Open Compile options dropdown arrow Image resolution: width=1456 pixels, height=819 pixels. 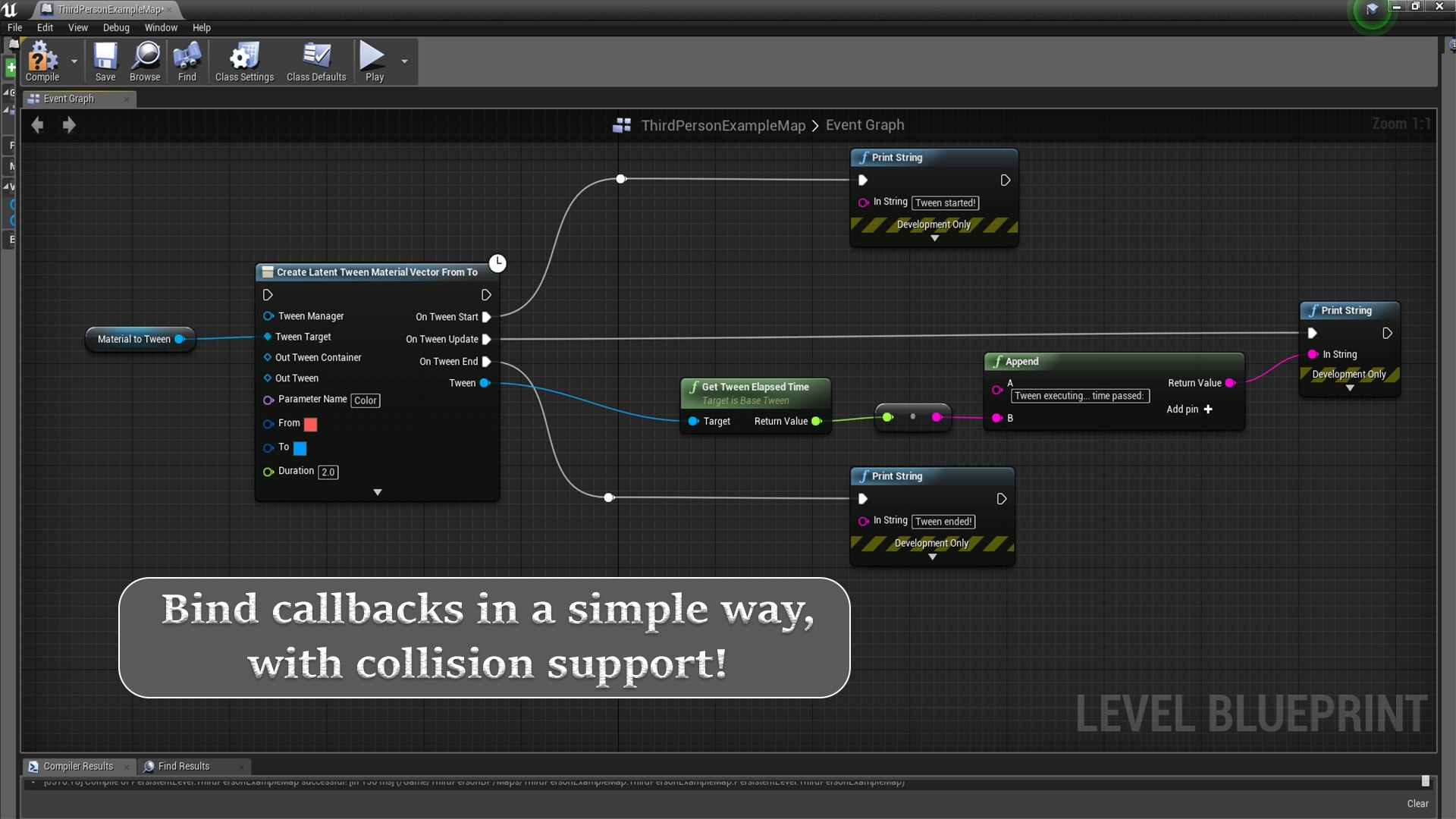pyautogui.click(x=74, y=61)
